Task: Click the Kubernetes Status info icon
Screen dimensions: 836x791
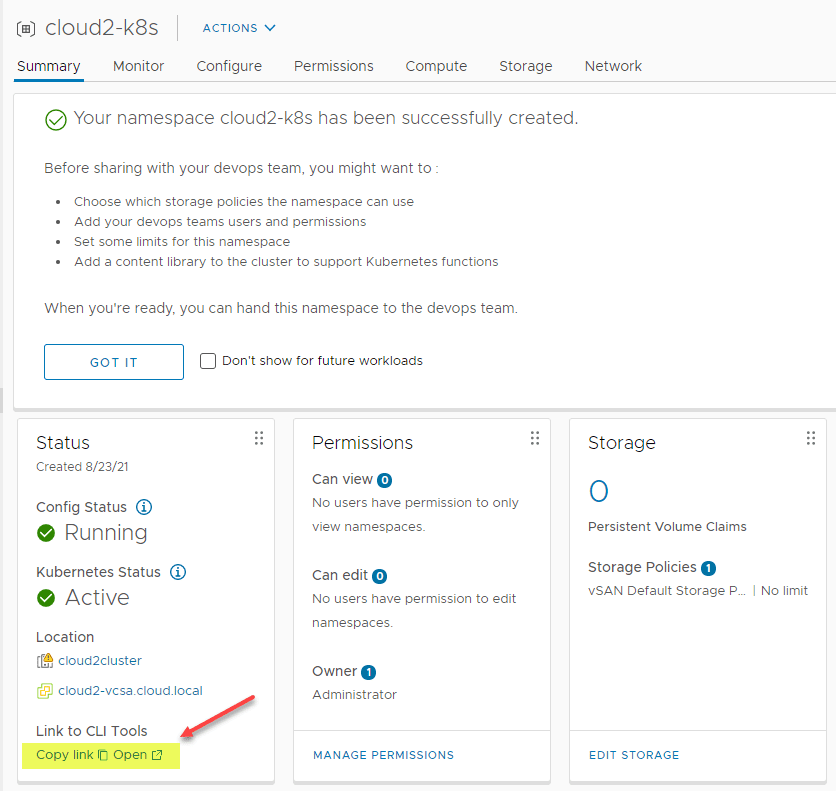Action: pos(178,572)
